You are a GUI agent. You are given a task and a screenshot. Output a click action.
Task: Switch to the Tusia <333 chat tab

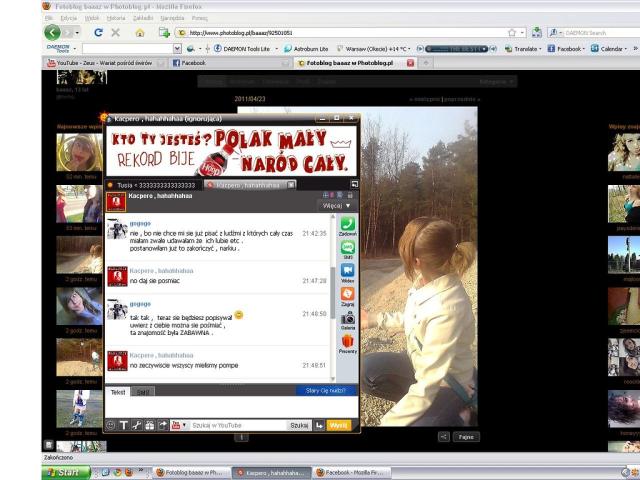click(x=153, y=185)
